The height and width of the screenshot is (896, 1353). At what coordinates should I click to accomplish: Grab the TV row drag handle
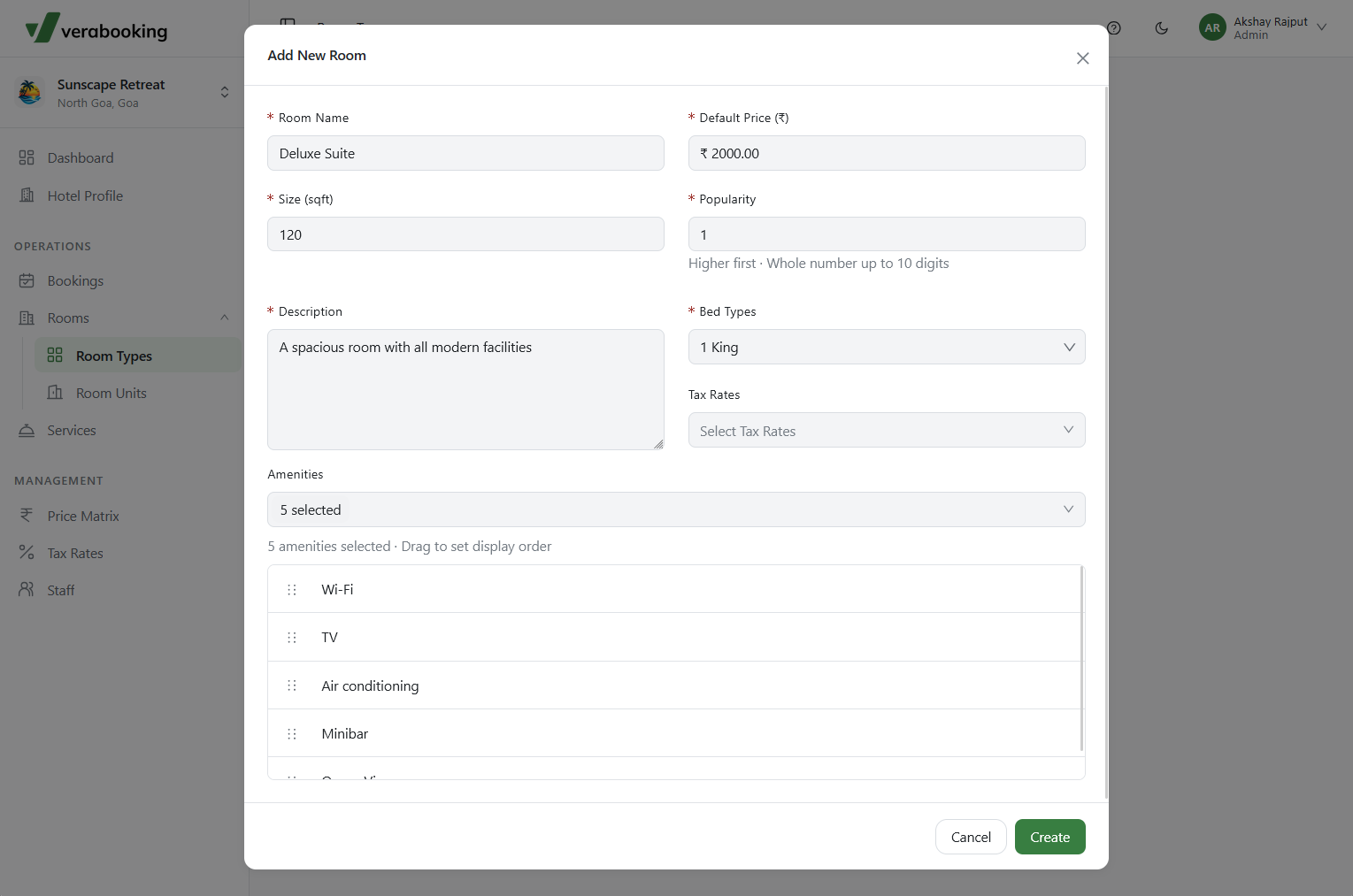pos(292,638)
